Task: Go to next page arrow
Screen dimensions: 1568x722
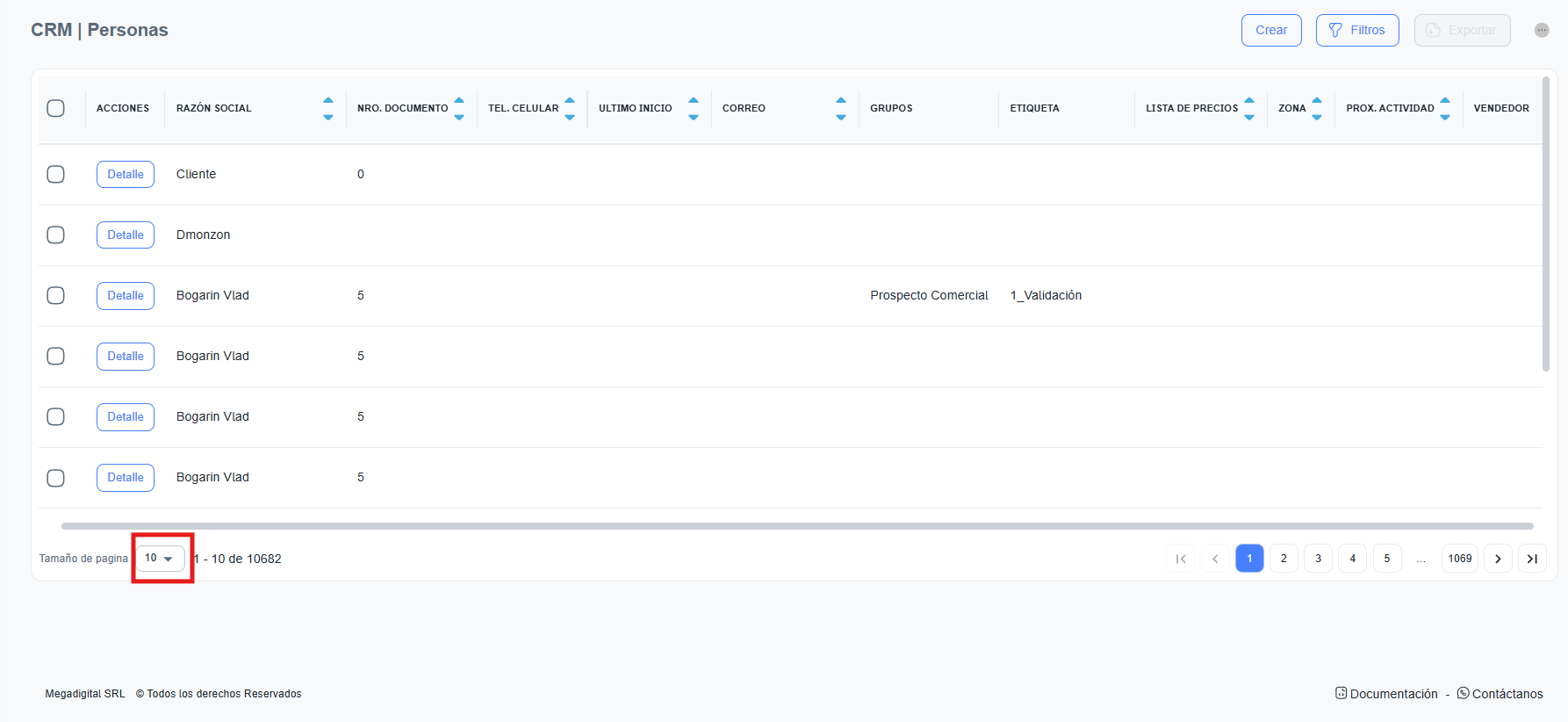Action: [x=1498, y=559]
